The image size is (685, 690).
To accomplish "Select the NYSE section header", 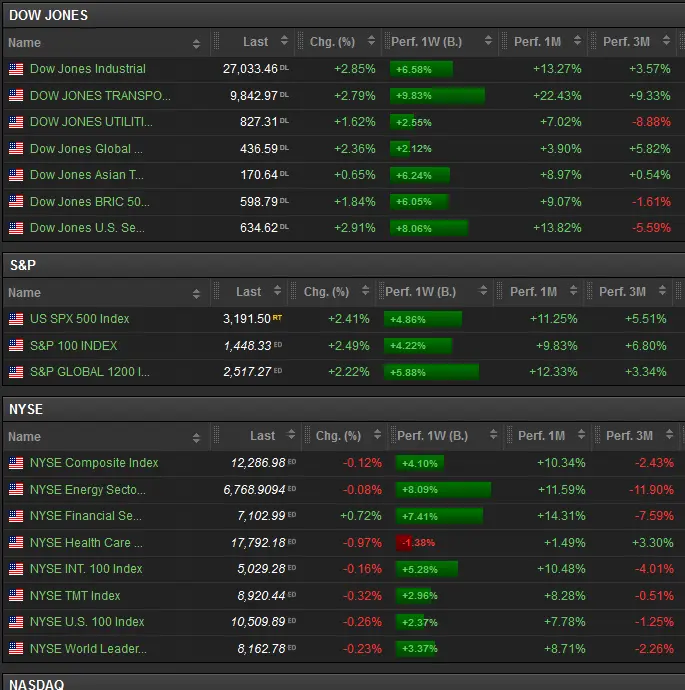I will [x=344, y=409].
